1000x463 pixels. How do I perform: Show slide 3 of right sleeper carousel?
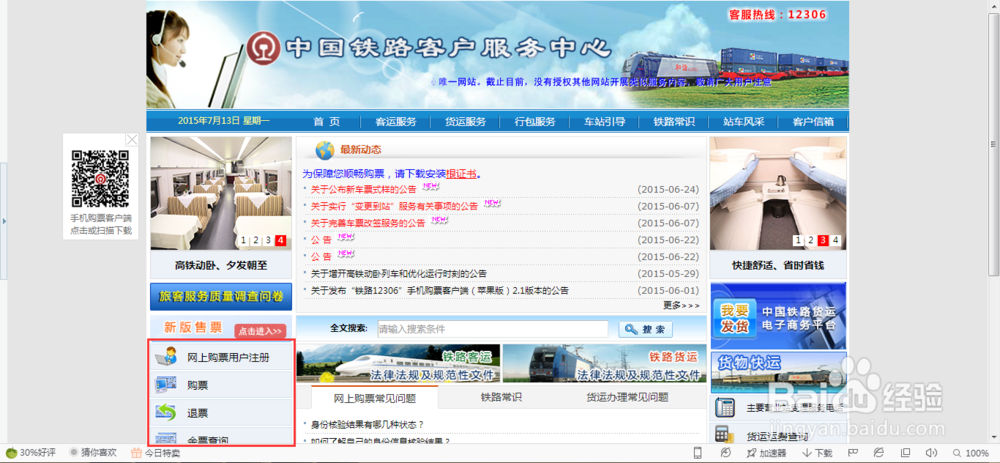pyautogui.click(x=823, y=240)
